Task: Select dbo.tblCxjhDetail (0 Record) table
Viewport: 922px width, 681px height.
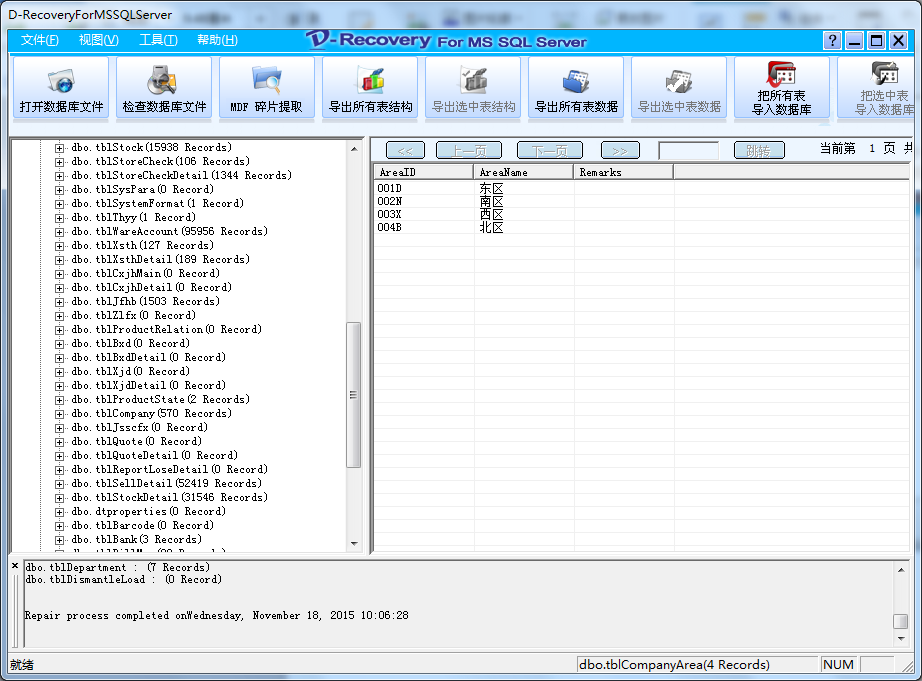Action: 151,288
